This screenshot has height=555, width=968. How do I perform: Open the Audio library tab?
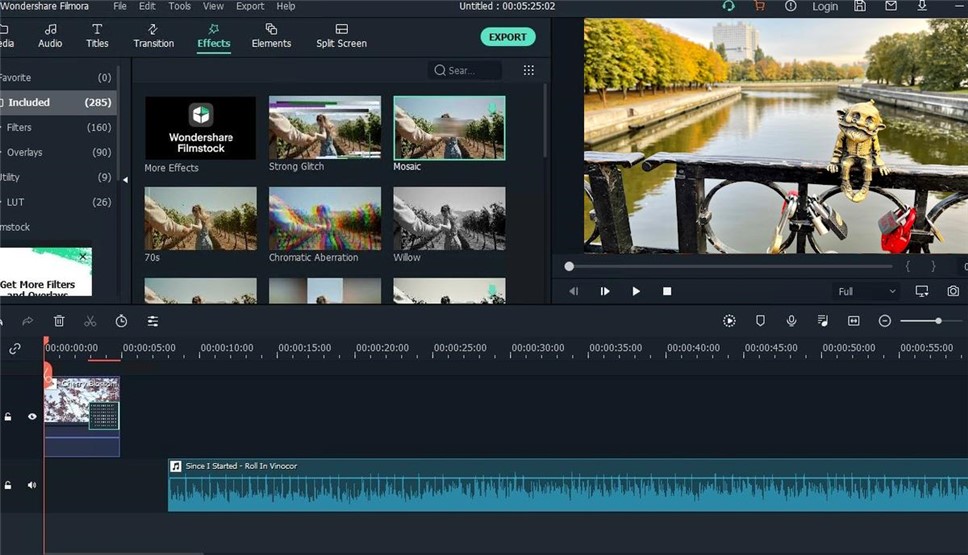(50, 36)
